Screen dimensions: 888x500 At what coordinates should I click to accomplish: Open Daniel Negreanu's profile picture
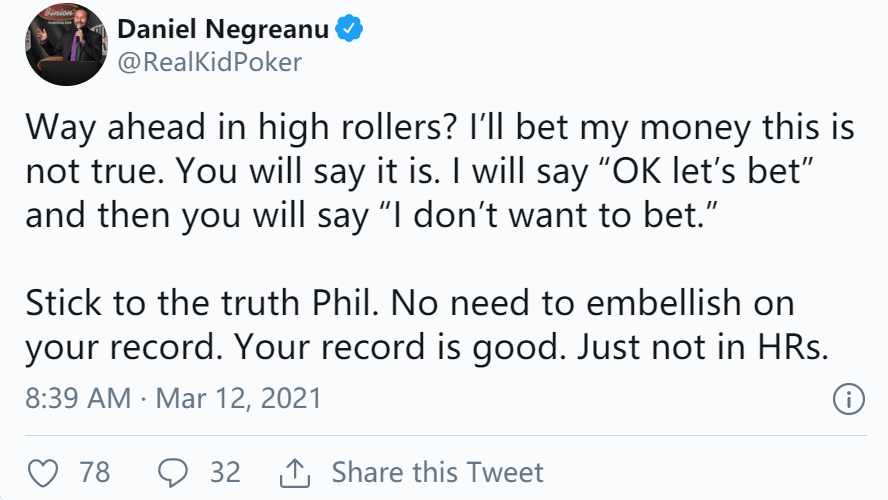point(66,45)
